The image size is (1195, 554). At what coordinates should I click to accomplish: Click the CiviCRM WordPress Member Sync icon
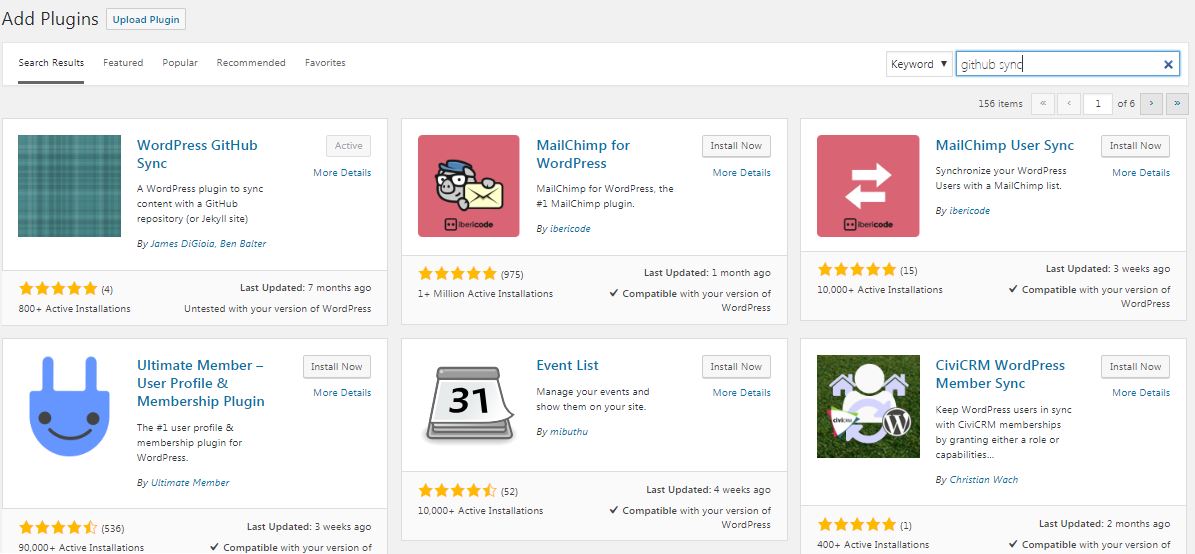pos(868,406)
